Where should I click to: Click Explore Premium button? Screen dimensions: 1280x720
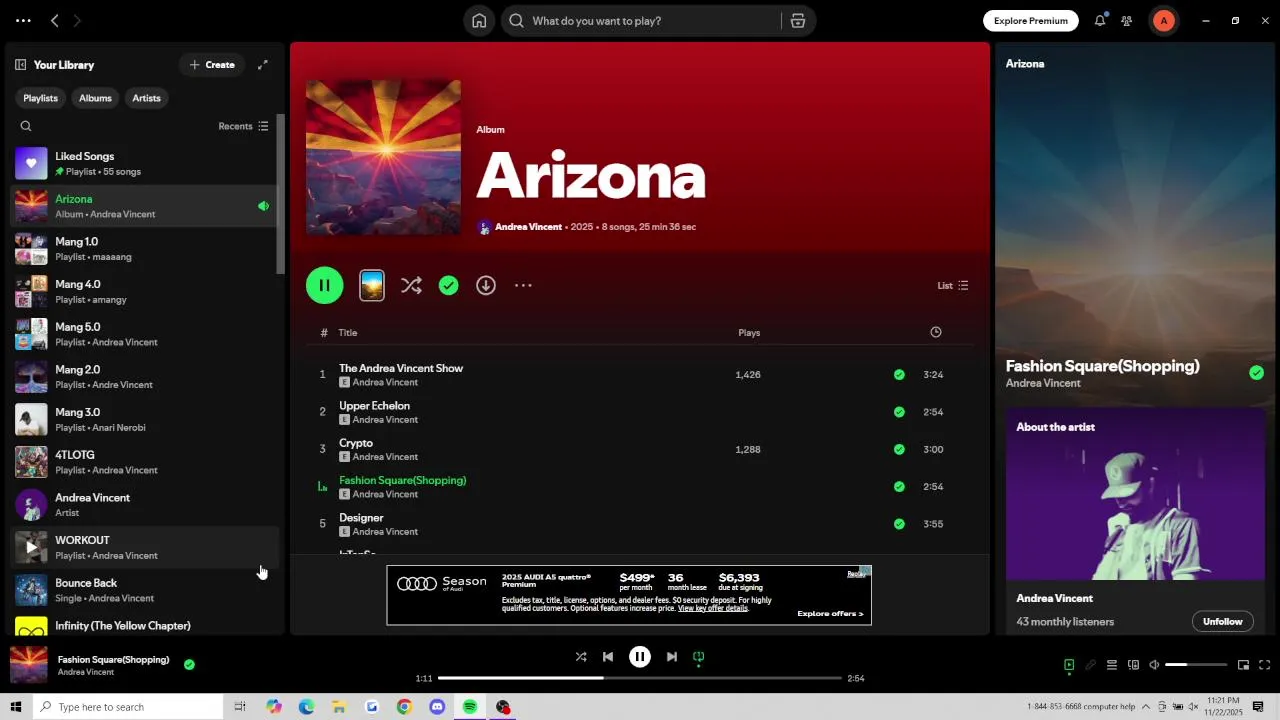[x=1030, y=21]
